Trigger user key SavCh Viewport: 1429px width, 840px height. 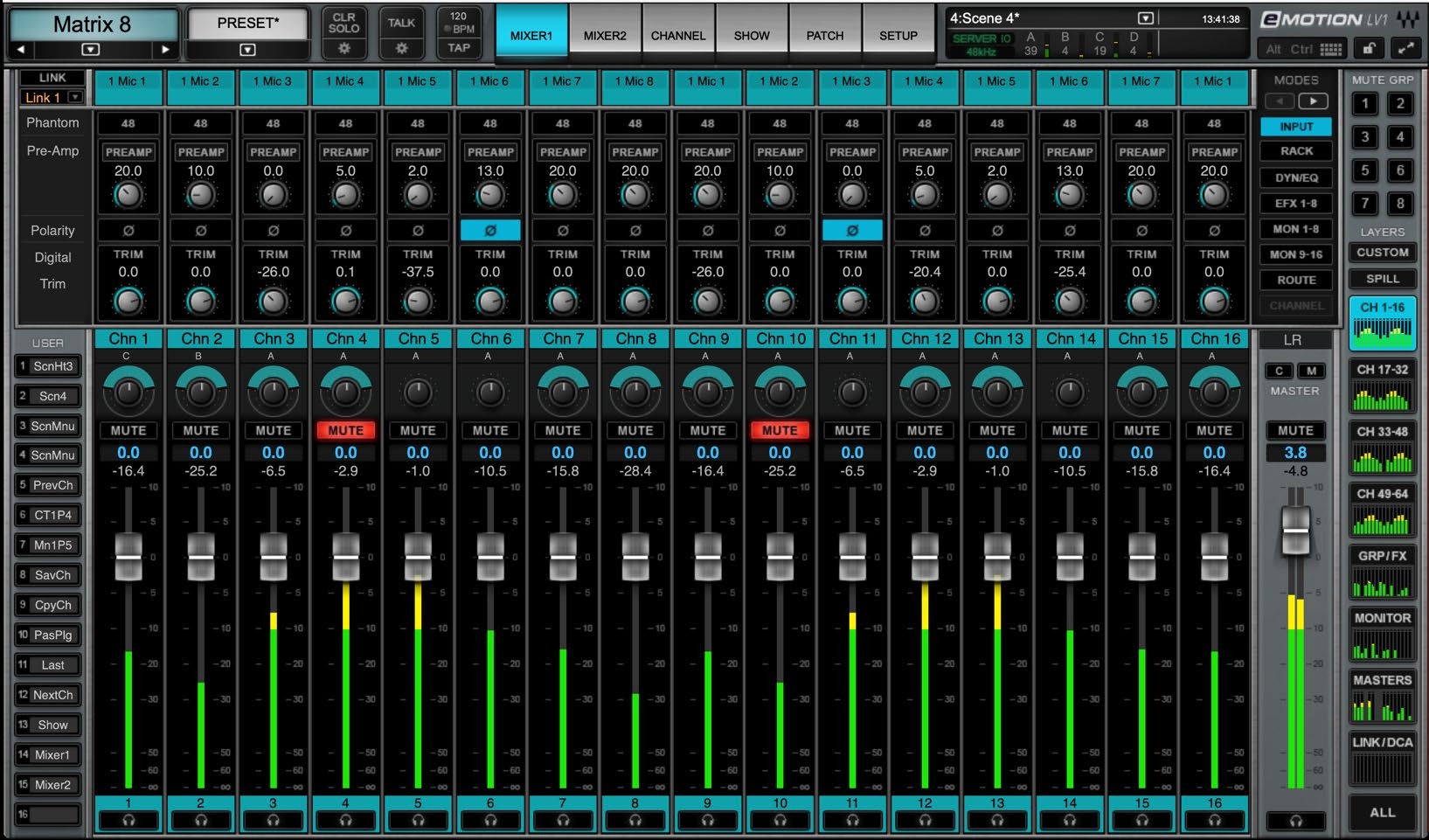point(48,575)
